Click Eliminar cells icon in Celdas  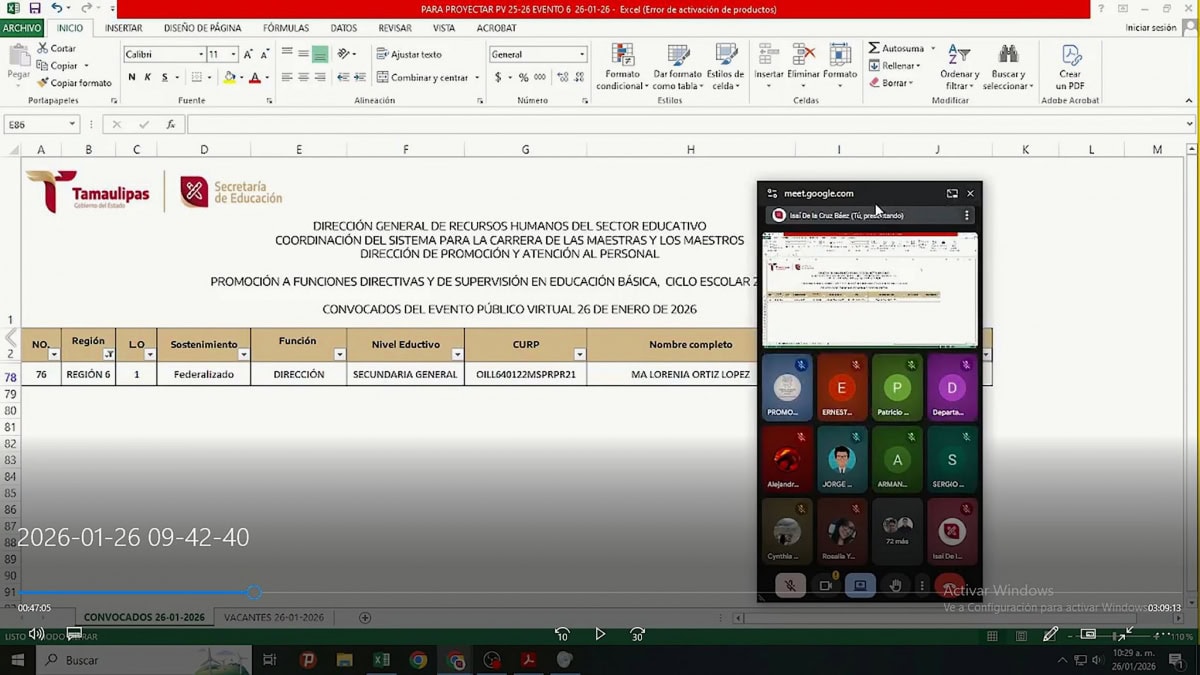pyautogui.click(x=803, y=58)
